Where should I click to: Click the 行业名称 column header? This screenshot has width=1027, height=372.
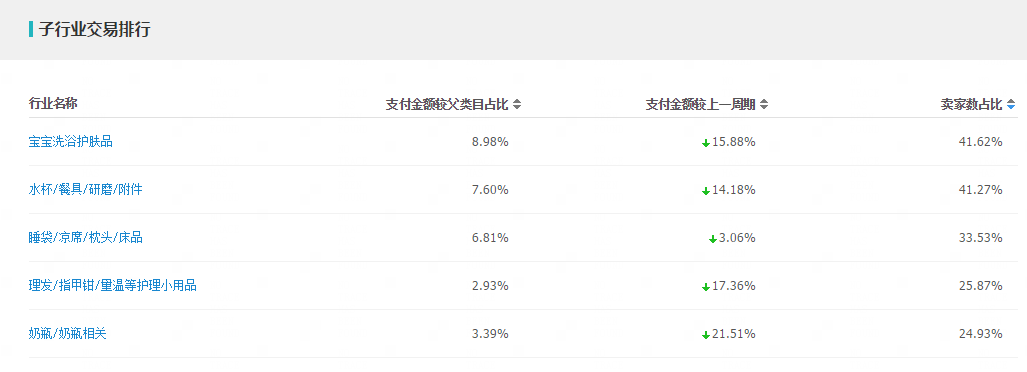pos(53,103)
